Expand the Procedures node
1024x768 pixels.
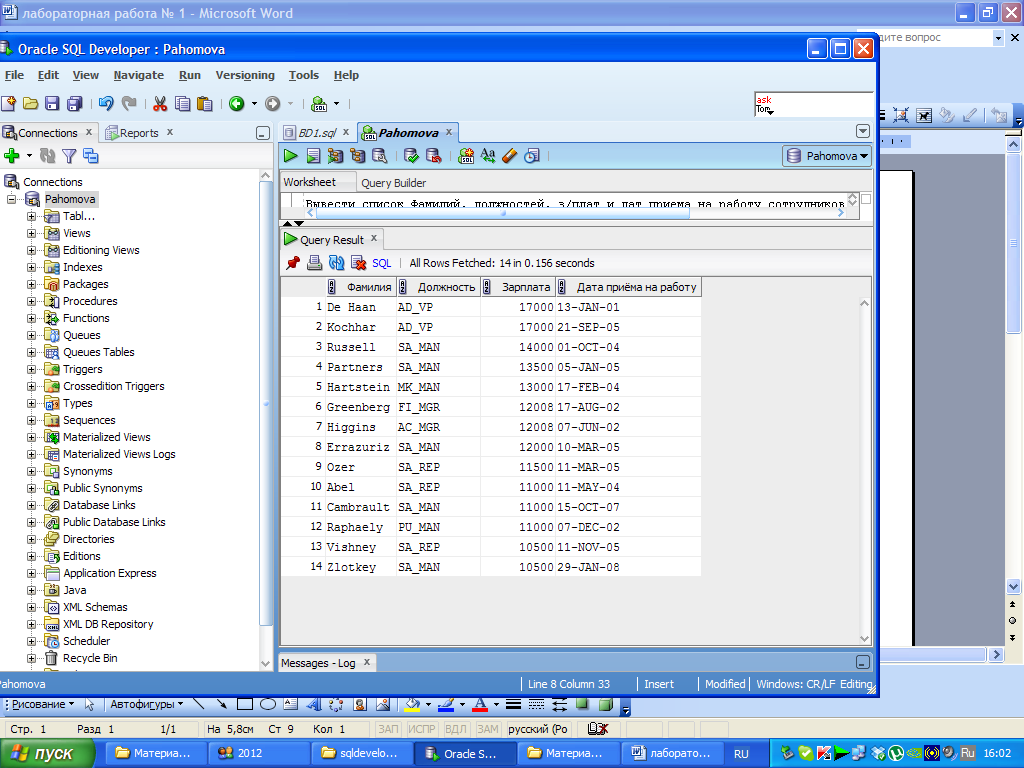point(31,301)
